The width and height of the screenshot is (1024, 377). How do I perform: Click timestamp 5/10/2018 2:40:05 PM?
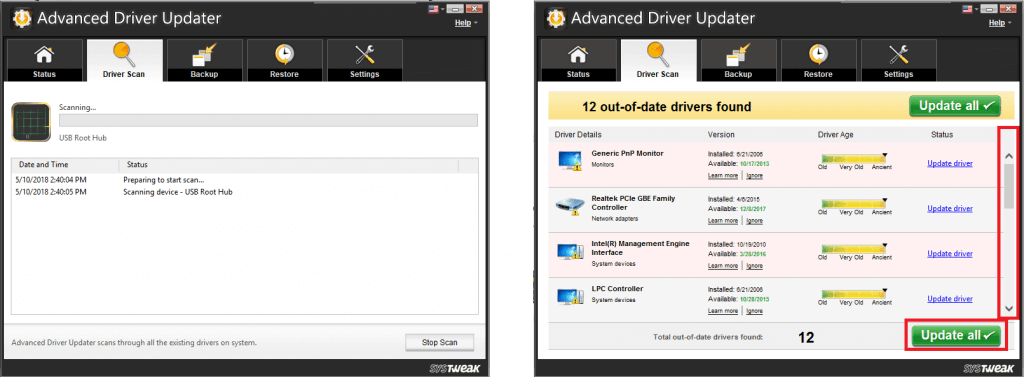pyautogui.click(x=52, y=192)
